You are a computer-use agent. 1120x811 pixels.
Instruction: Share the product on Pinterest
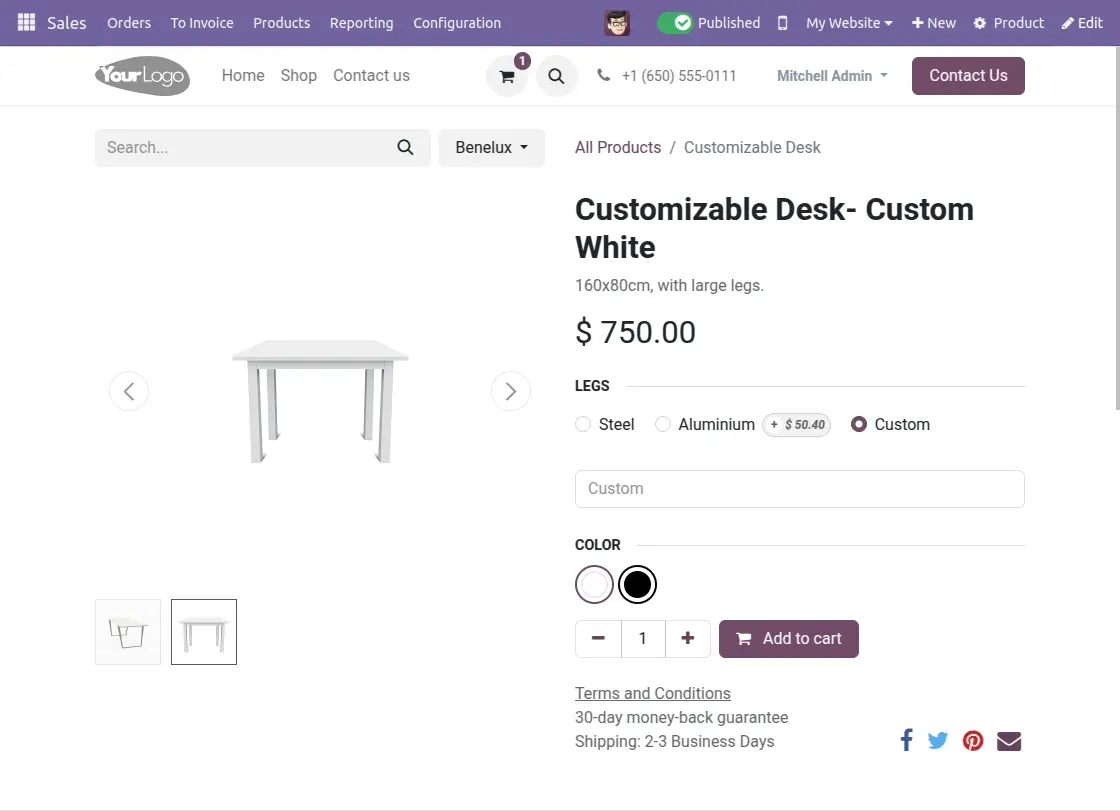pyautogui.click(x=972, y=740)
